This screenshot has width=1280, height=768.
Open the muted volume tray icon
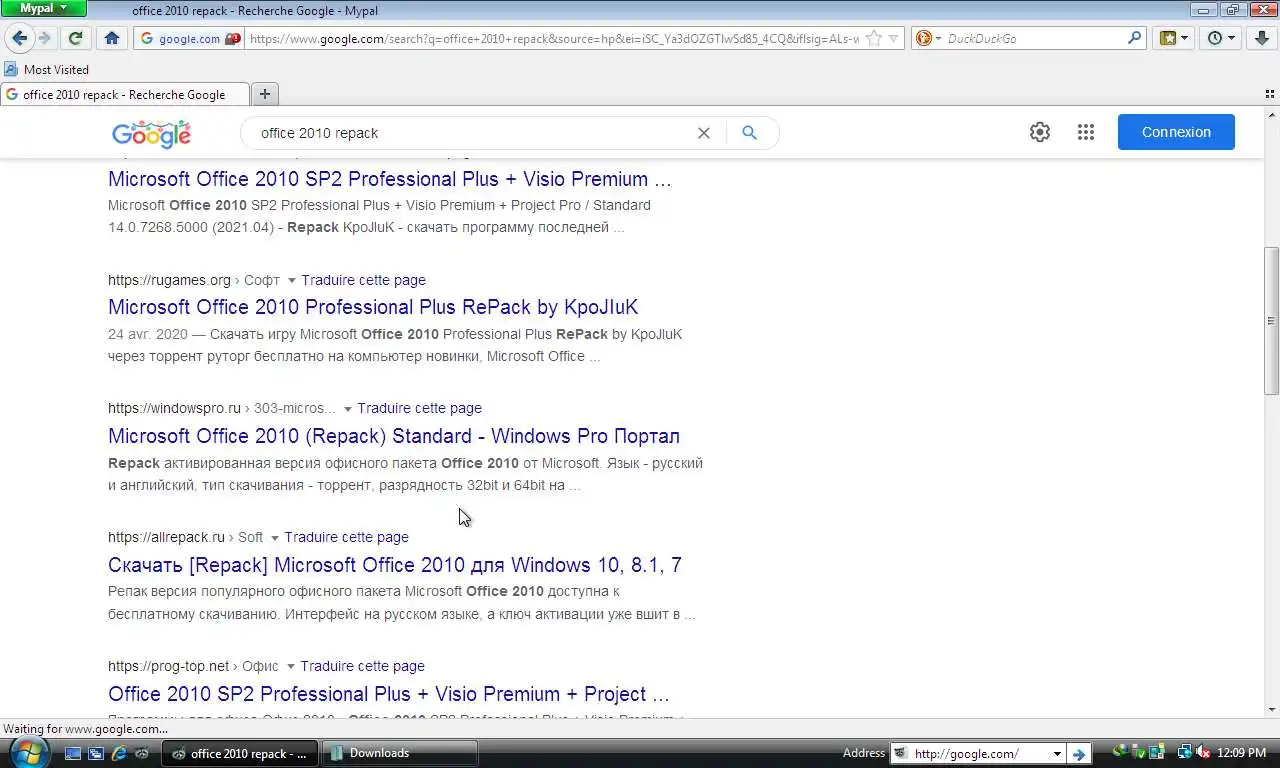(x=1203, y=752)
